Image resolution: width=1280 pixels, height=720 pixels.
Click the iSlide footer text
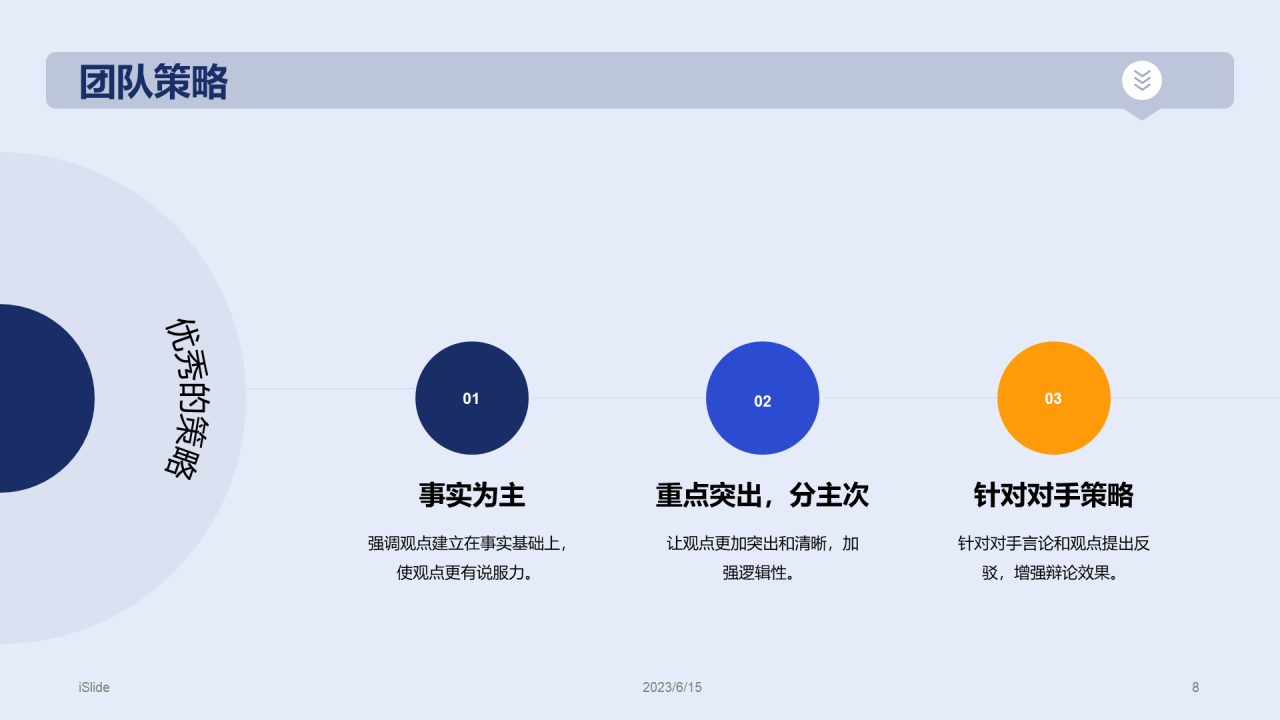click(x=94, y=687)
